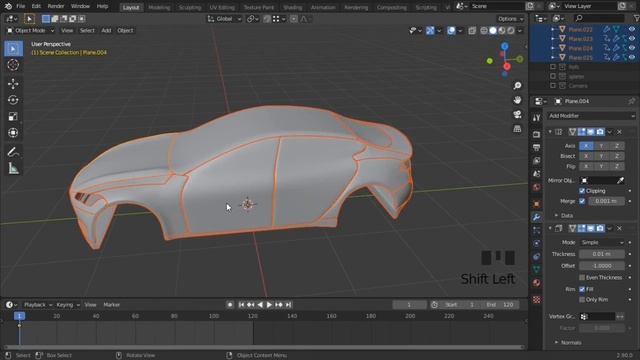
Task: Open the Solidify Mode dropdown
Action: [x=602, y=242]
